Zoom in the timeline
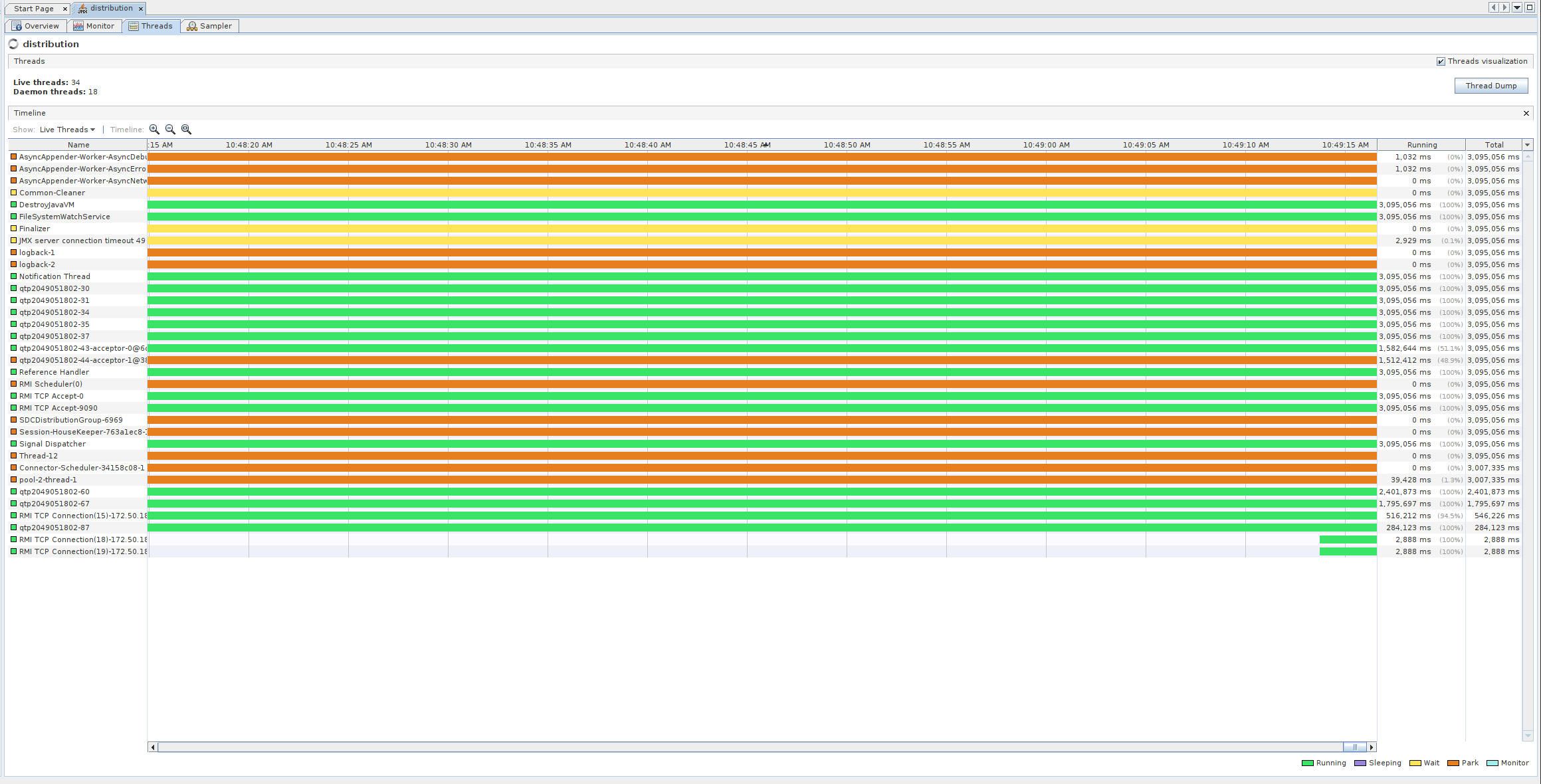Image resolution: width=1541 pixels, height=784 pixels. tap(154, 130)
